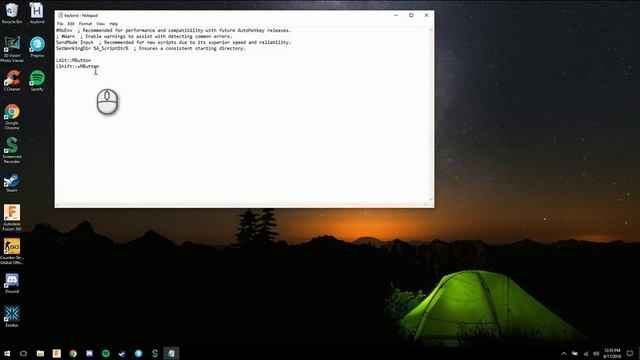Open File Explorer from the taskbar

pos(40,353)
